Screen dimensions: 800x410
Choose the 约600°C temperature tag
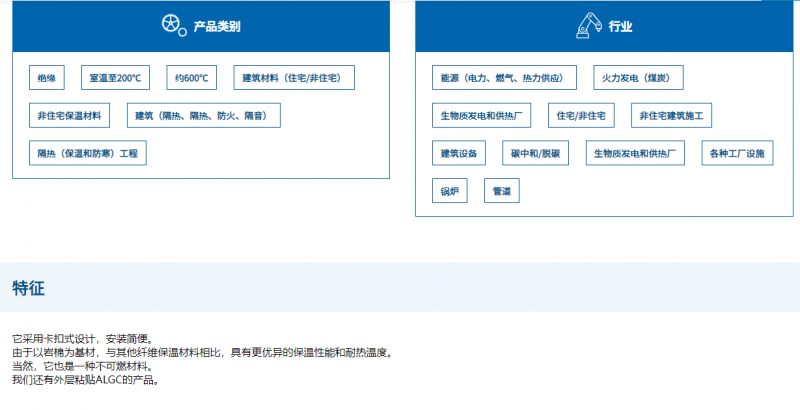(191, 78)
